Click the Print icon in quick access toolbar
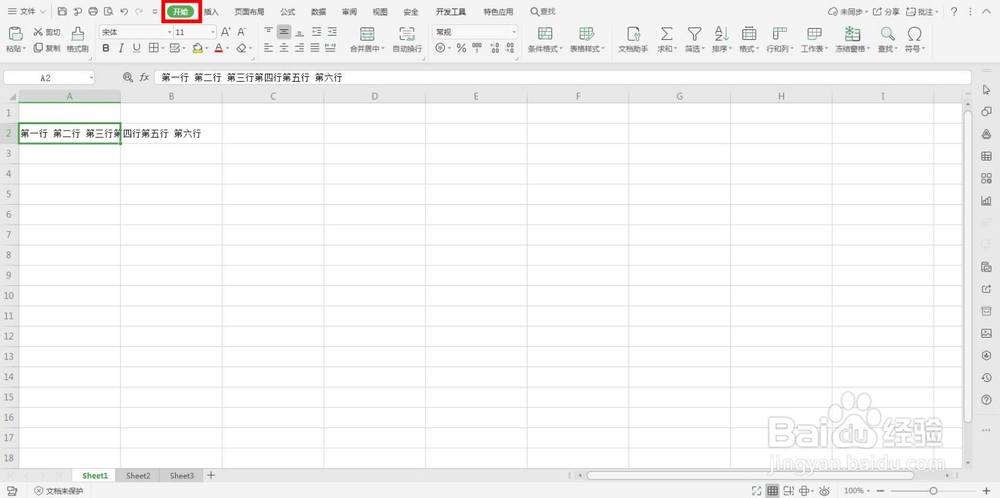Viewport: 1000px width, 498px height. pyautogui.click(x=93, y=11)
